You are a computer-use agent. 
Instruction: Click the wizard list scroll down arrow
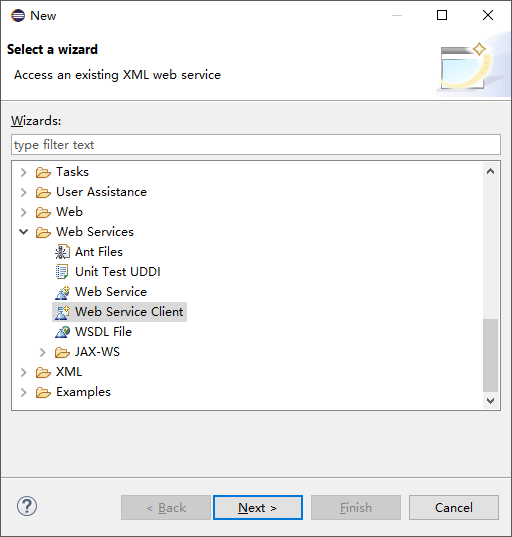(490, 401)
